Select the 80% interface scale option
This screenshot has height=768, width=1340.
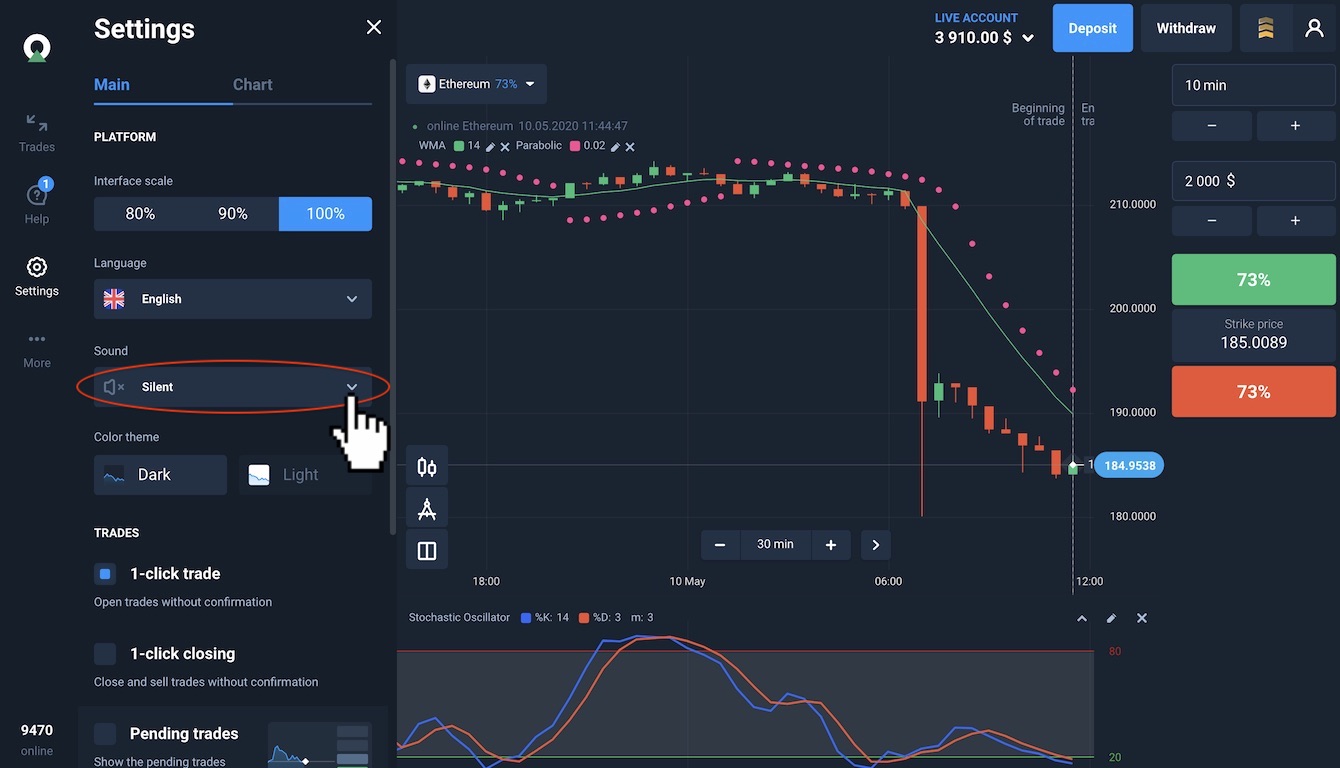point(140,214)
